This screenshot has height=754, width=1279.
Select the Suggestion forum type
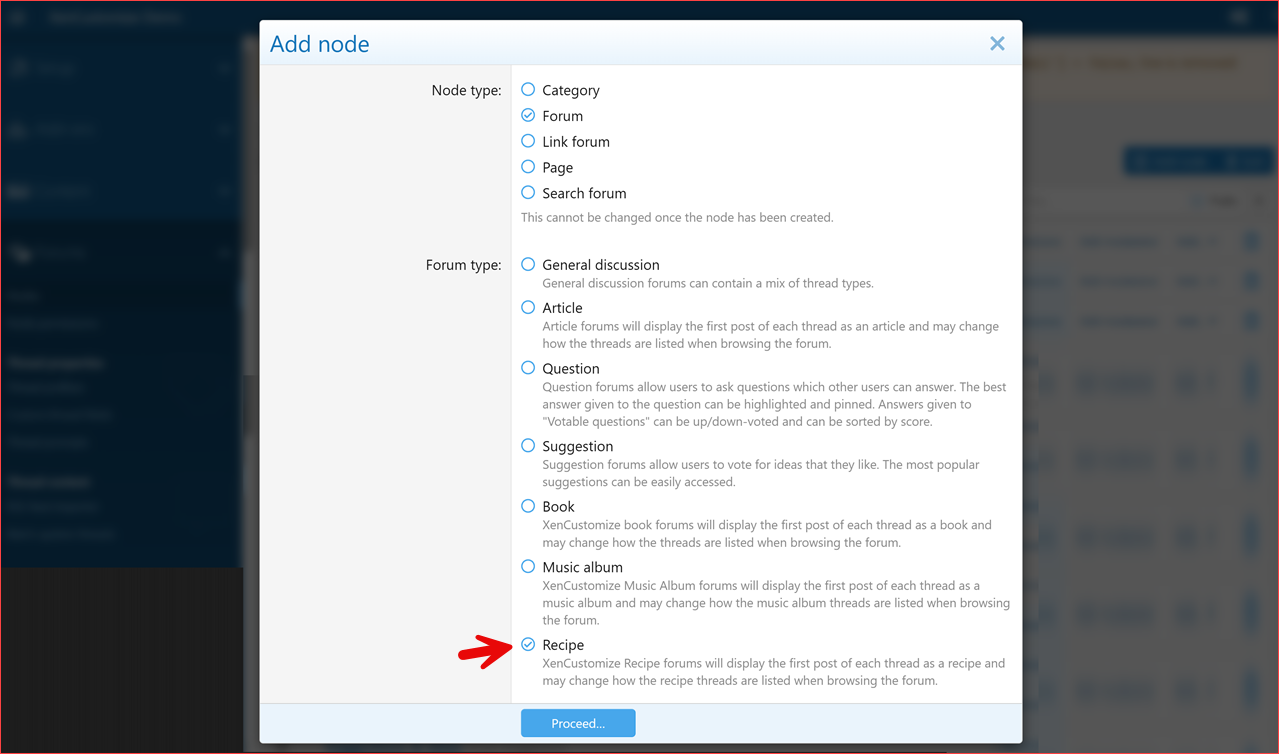[x=528, y=446]
